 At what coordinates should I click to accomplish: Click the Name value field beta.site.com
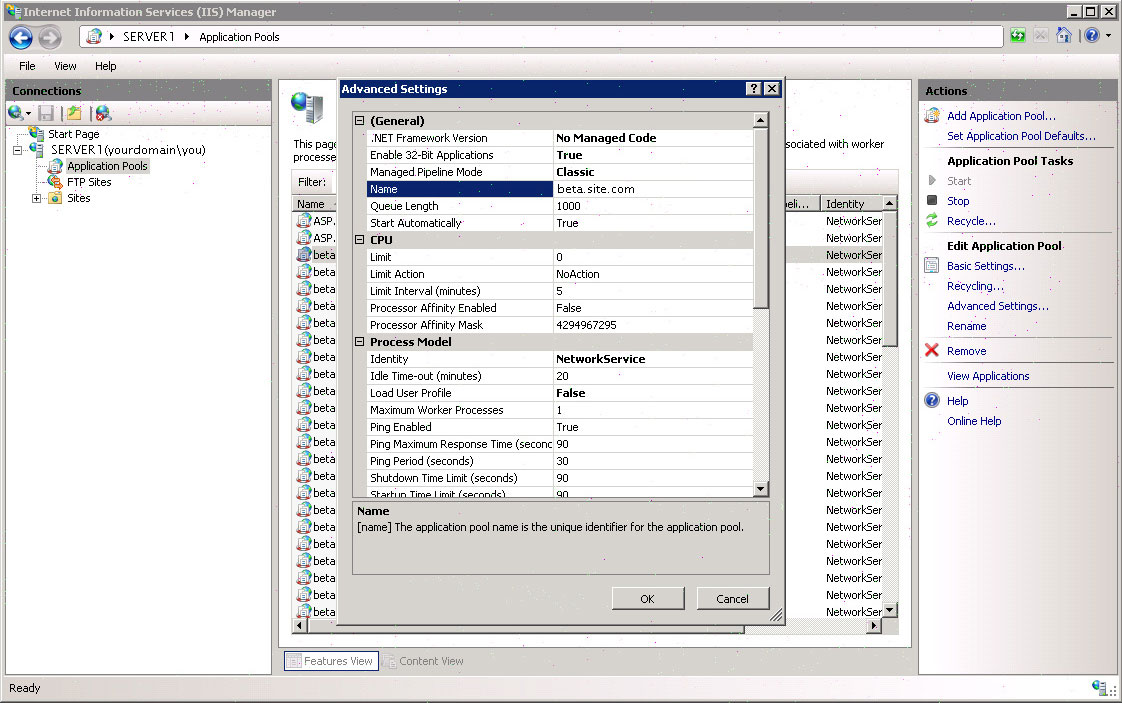coord(653,189)
